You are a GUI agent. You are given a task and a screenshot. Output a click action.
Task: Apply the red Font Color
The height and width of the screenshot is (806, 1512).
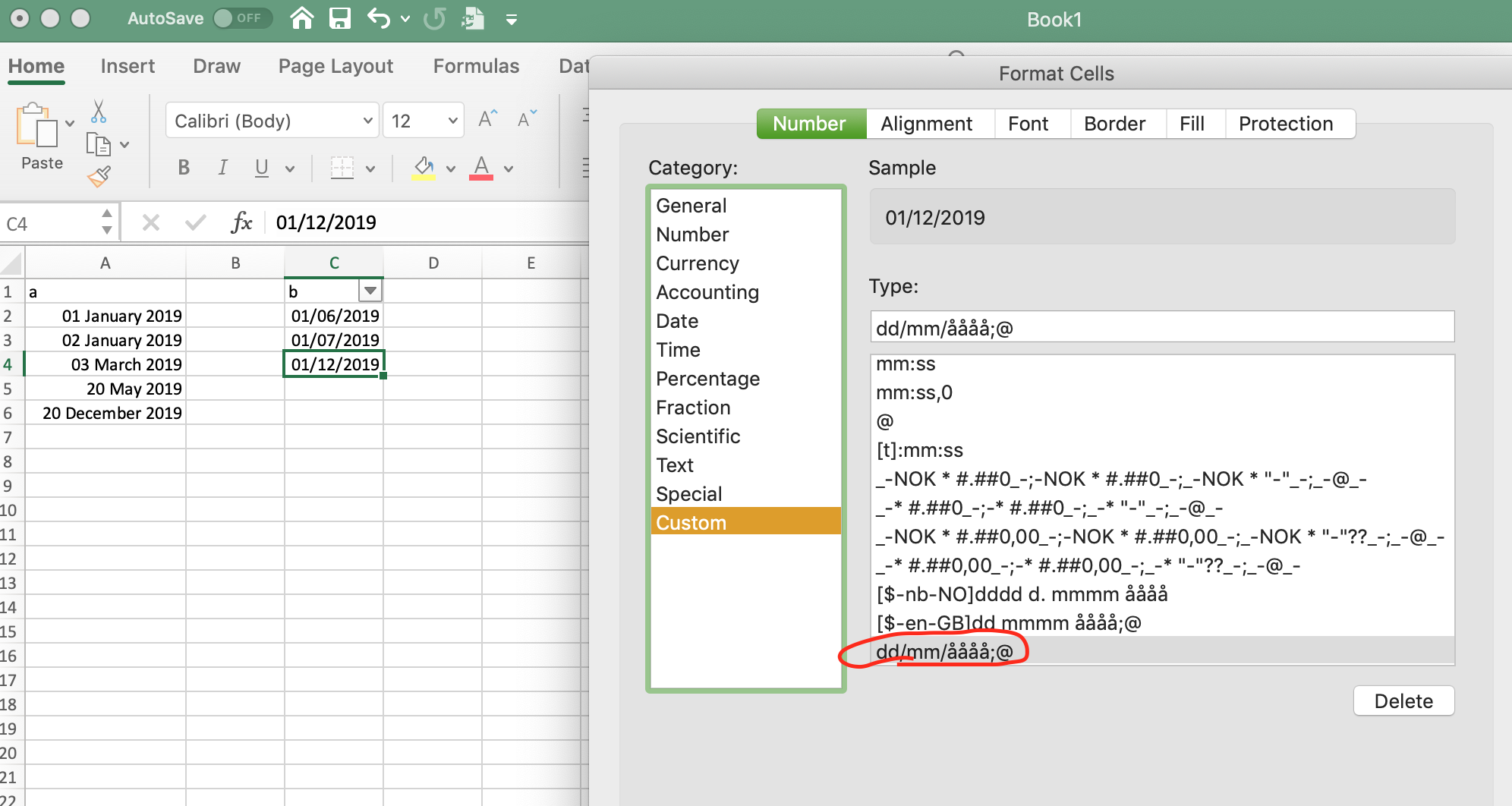481,168
